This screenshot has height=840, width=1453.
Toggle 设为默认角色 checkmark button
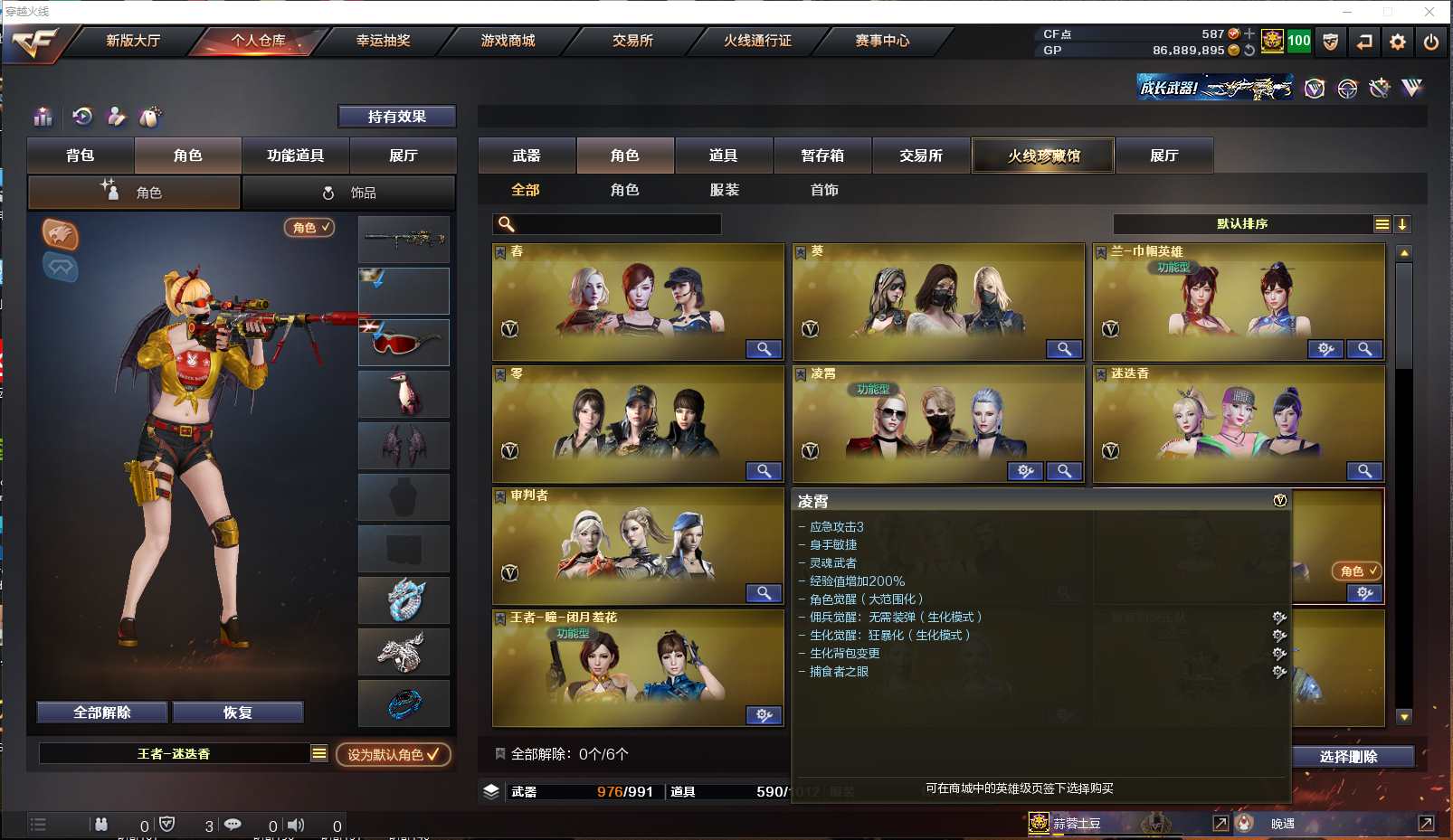click(x=394, y=754)
